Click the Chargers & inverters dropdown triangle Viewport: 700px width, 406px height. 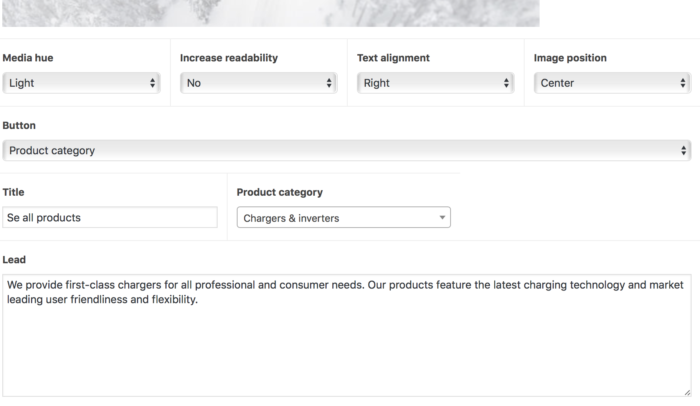point(442,217)
